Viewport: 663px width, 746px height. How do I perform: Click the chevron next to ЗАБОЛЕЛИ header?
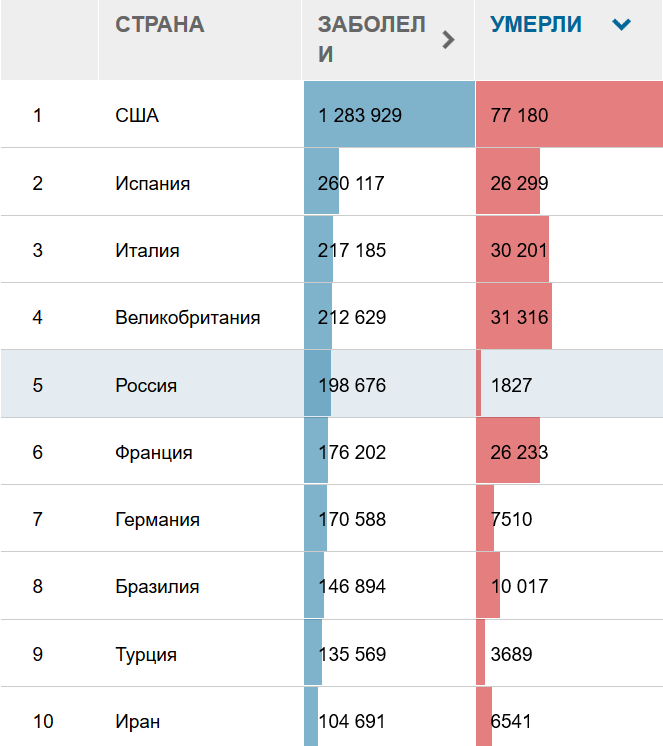tap(448, 40)
